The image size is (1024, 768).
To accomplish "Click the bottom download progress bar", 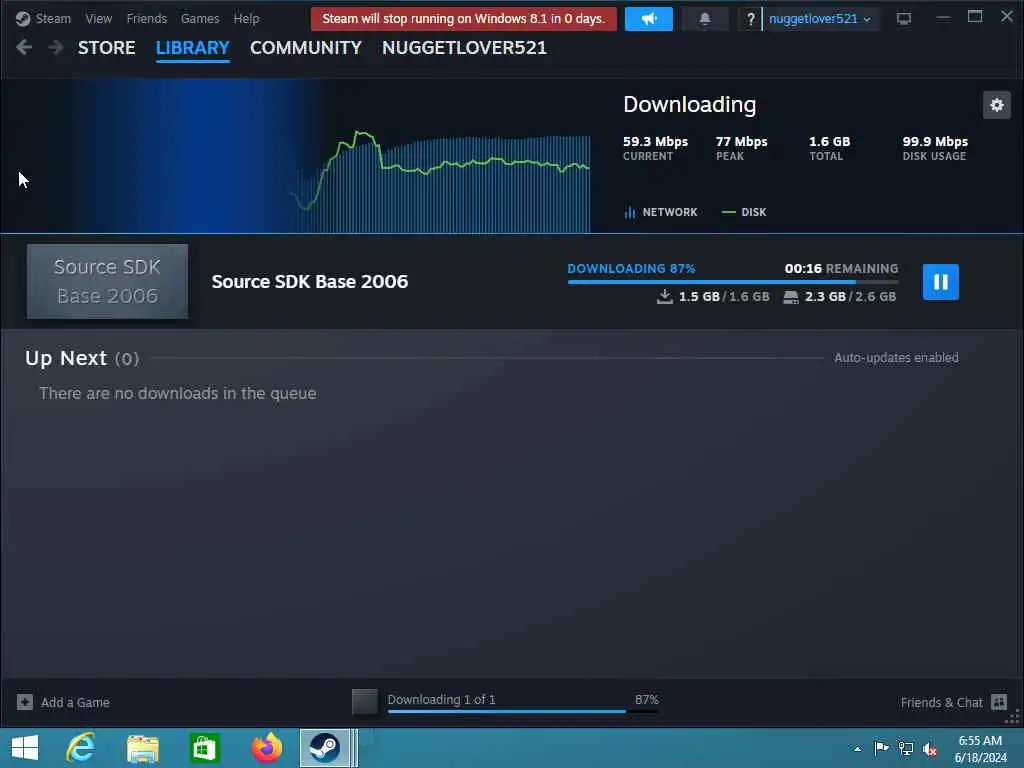I will click(523, 711).
